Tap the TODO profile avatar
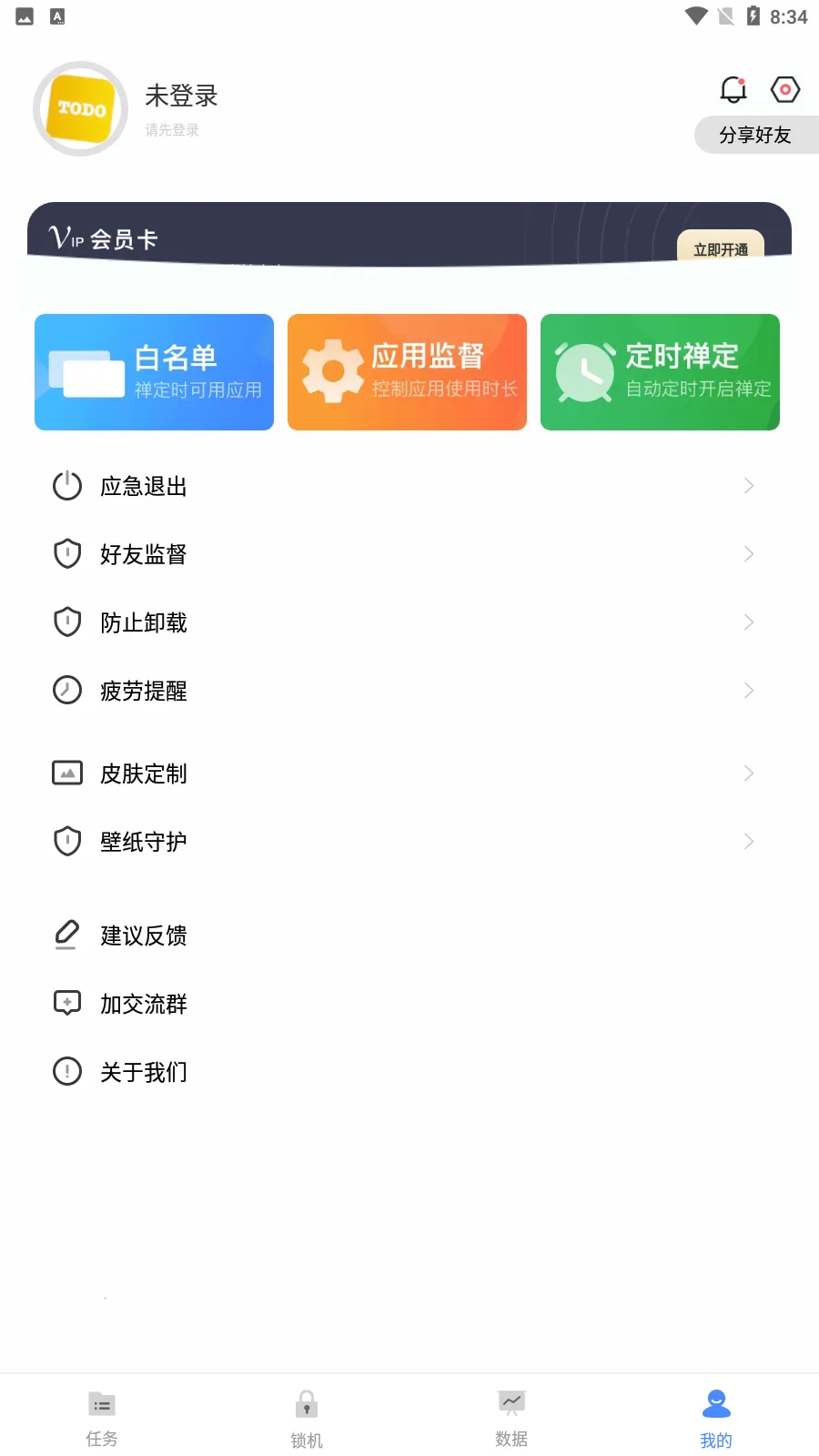This screenshot has height=1456, width=819. [80, 108]
